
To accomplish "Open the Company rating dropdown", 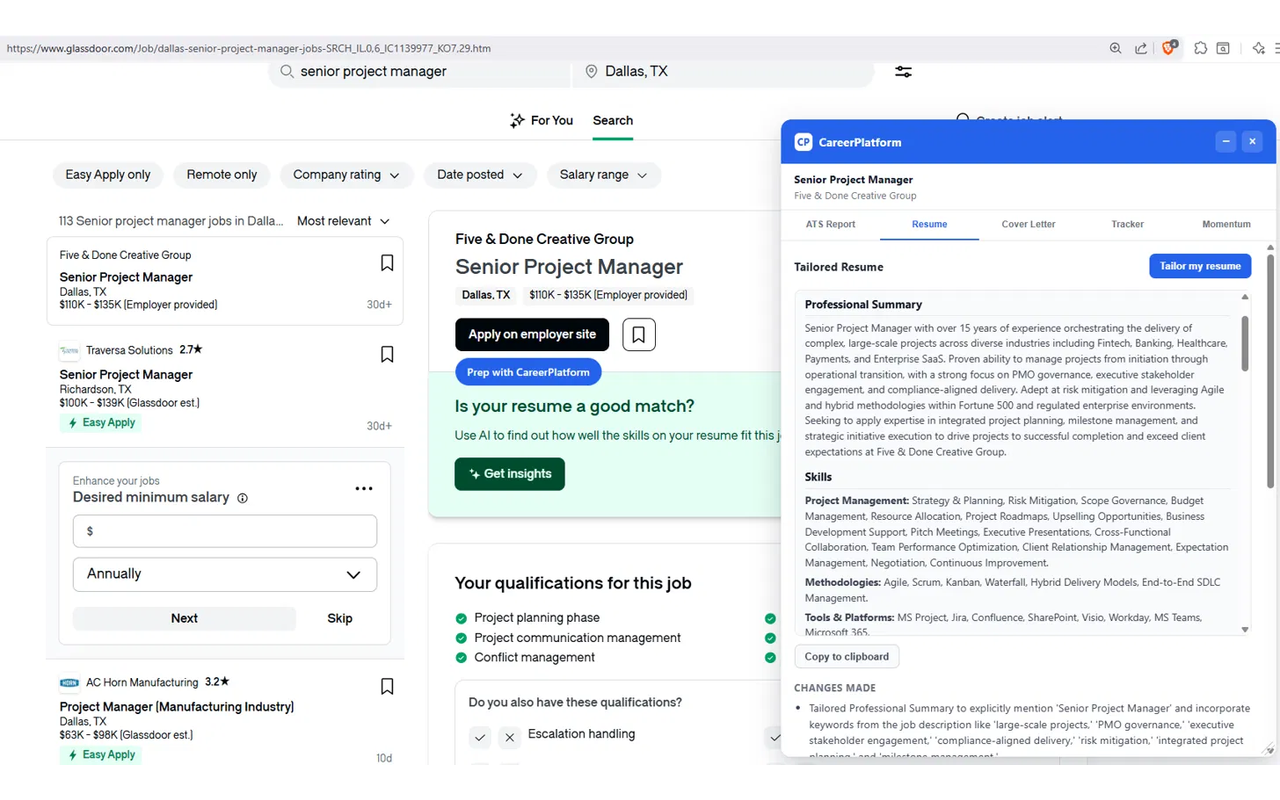I will [347, 175].
